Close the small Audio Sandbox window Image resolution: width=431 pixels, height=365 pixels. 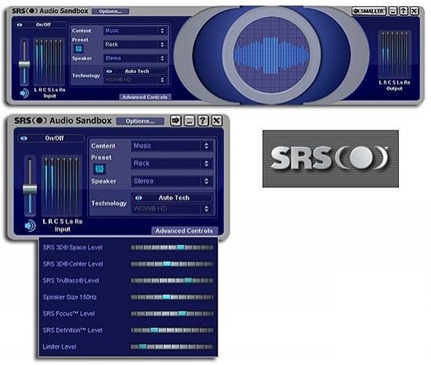pyautogui.click(x=217, y=120)
